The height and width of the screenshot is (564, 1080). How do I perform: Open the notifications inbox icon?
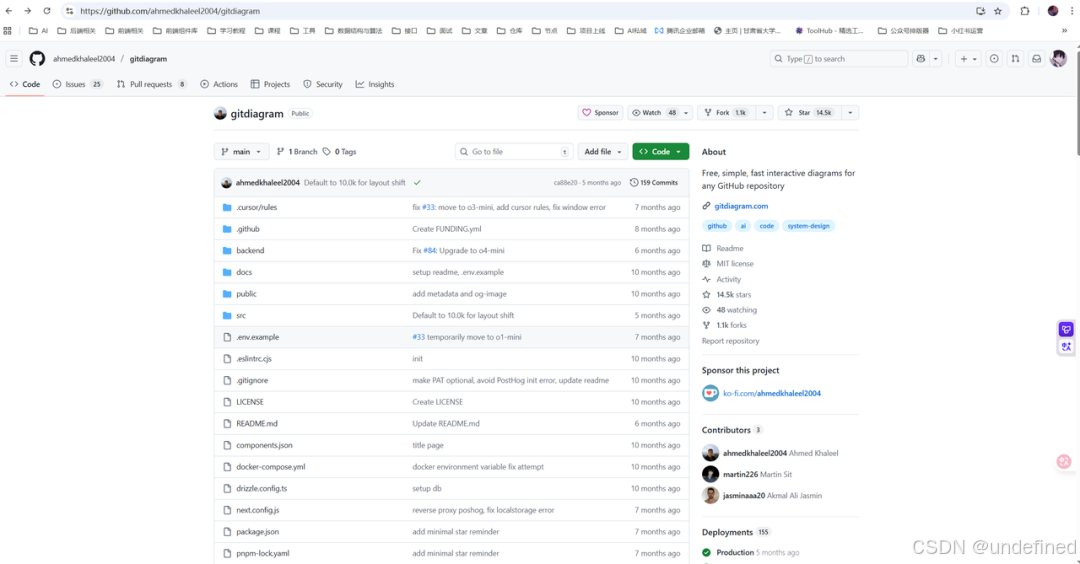(1037, 59)
